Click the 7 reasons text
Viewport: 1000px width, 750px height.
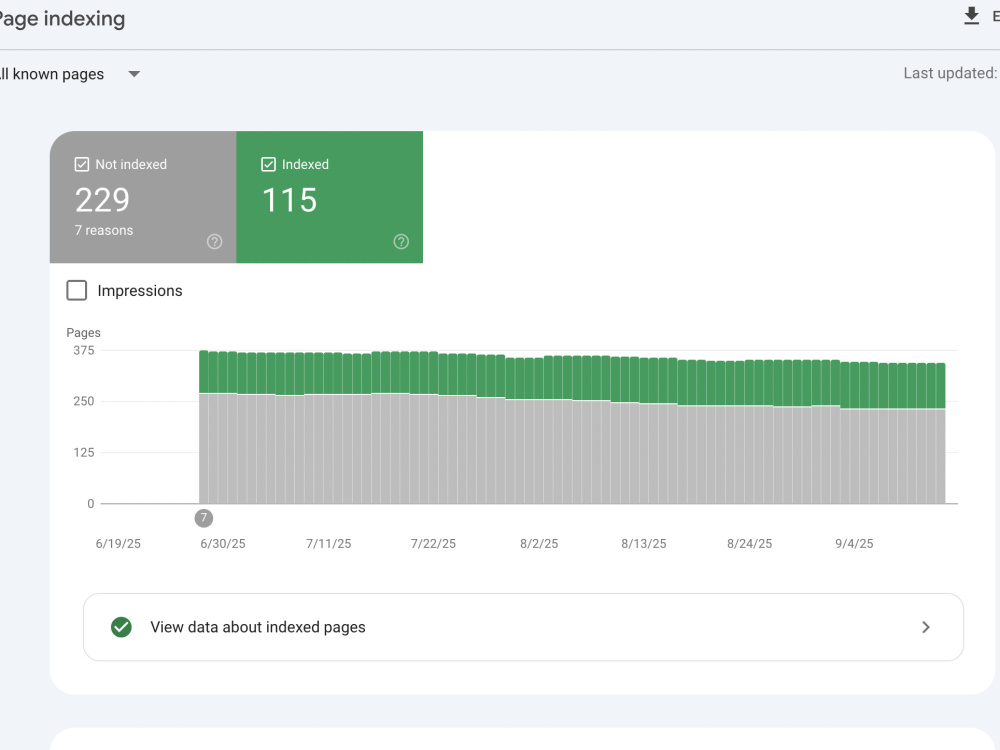click(104, 230)
